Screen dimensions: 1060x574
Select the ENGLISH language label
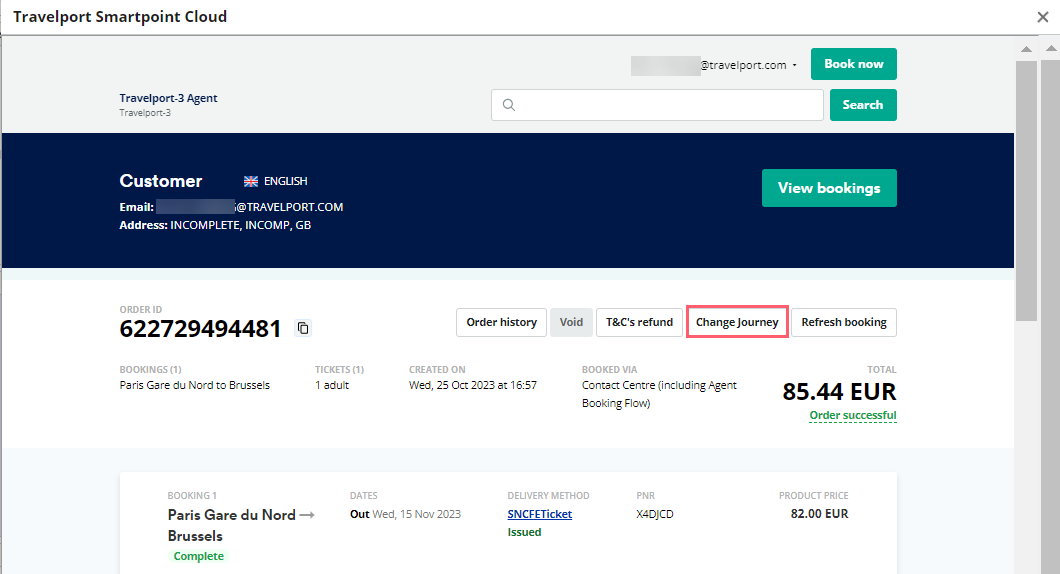point(285,181)
